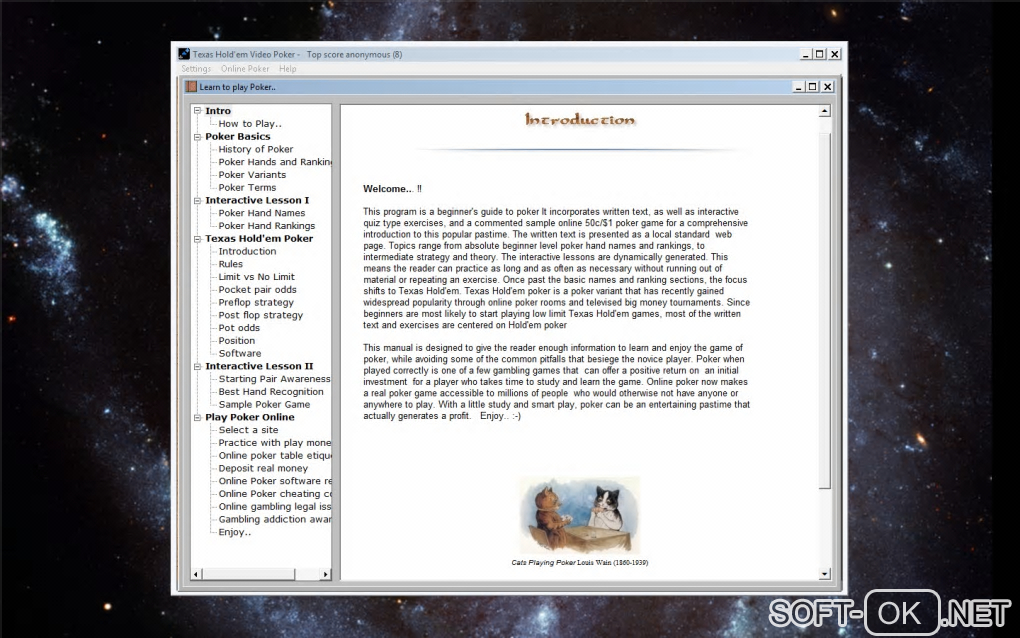Select the 'Enjoy..' topic
The height and width of the screenshot is (638, 1020).
point(234,532)
